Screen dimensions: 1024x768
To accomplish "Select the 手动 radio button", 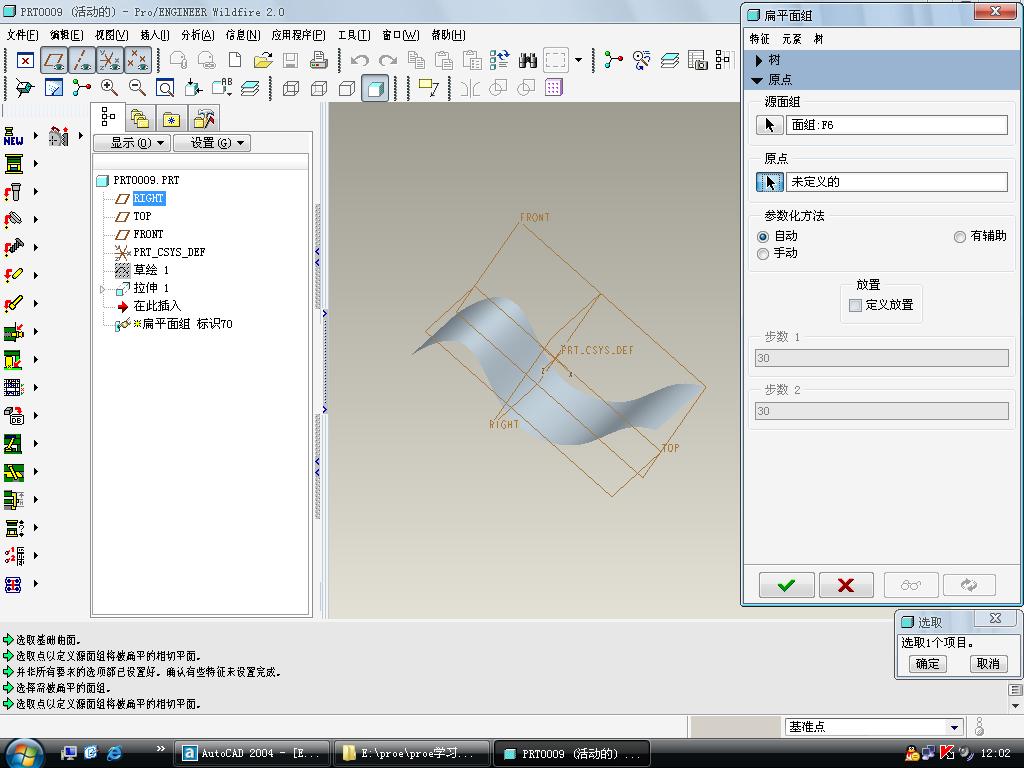I will click(x=763, y=254).
